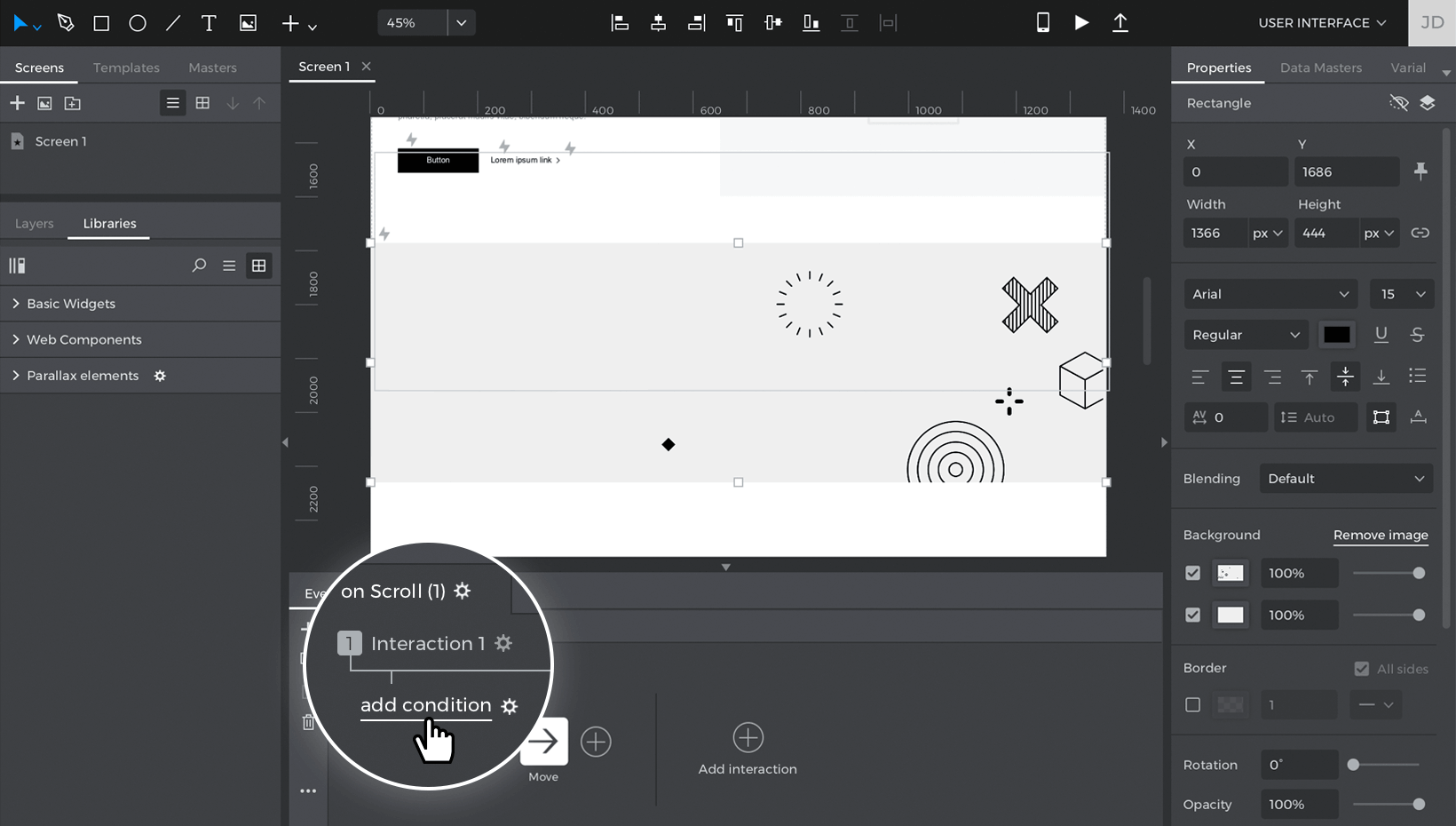Switch to the Data Masters tab
The width and height of the screenshot is (1456, 826).
click(x=1320, y=68)
